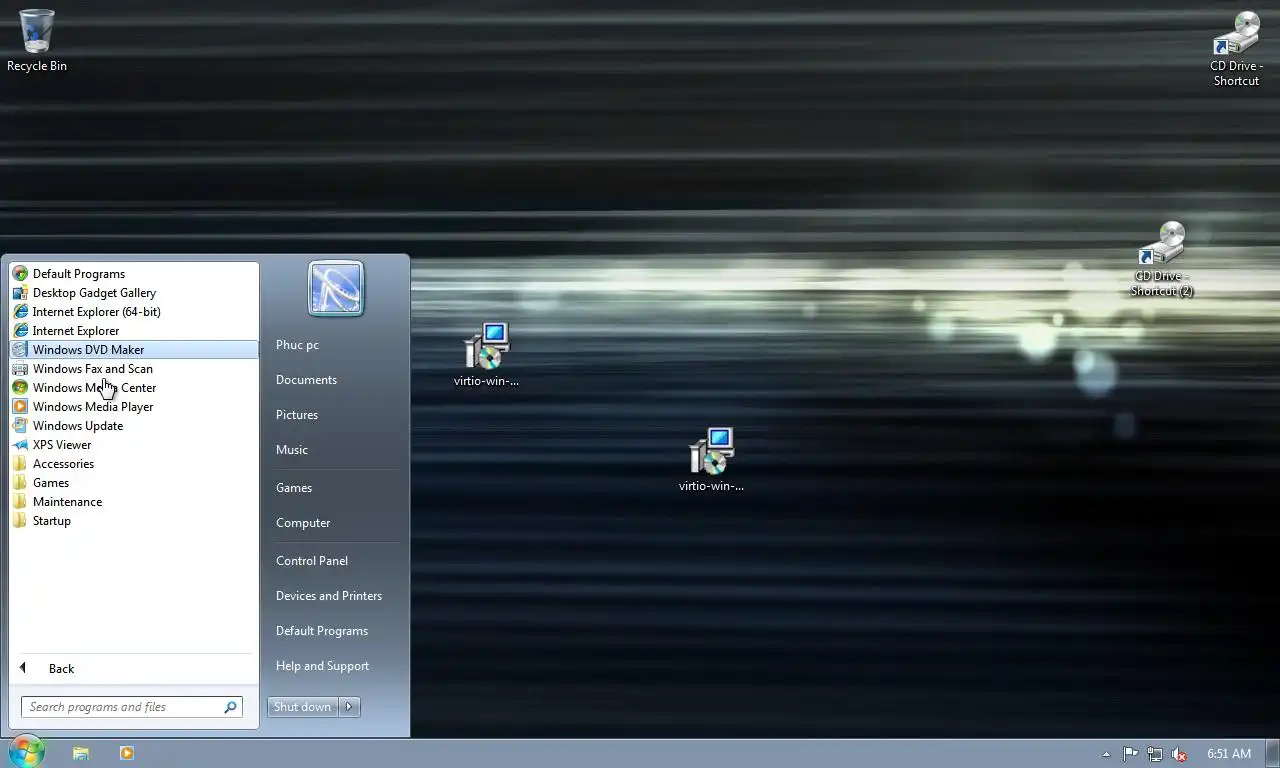Open Windows Explorer from the taskbar
1280x768 pixels.
tap(81, 753)
